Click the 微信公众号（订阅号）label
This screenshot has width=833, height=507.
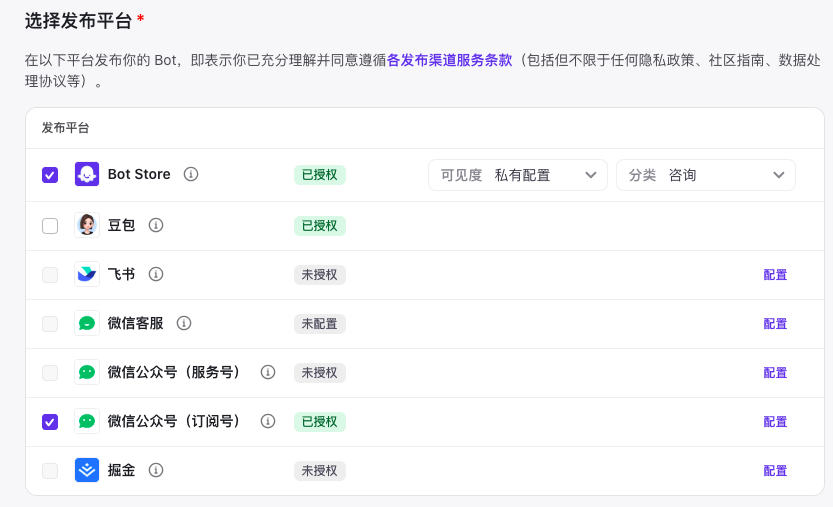[x=174, y=421]
